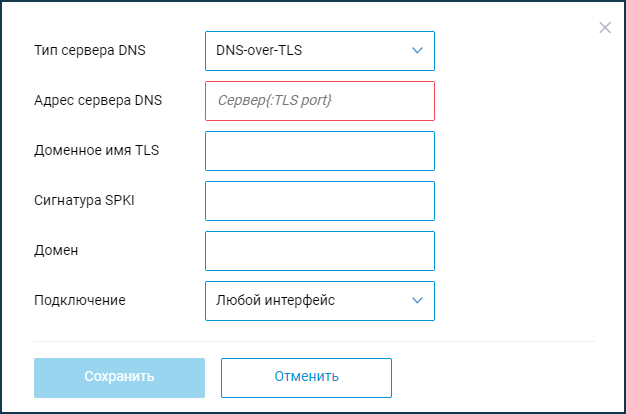Open the Любой интерфейс connection dropdown
626x414 pixels.
(x=310, y=300)
